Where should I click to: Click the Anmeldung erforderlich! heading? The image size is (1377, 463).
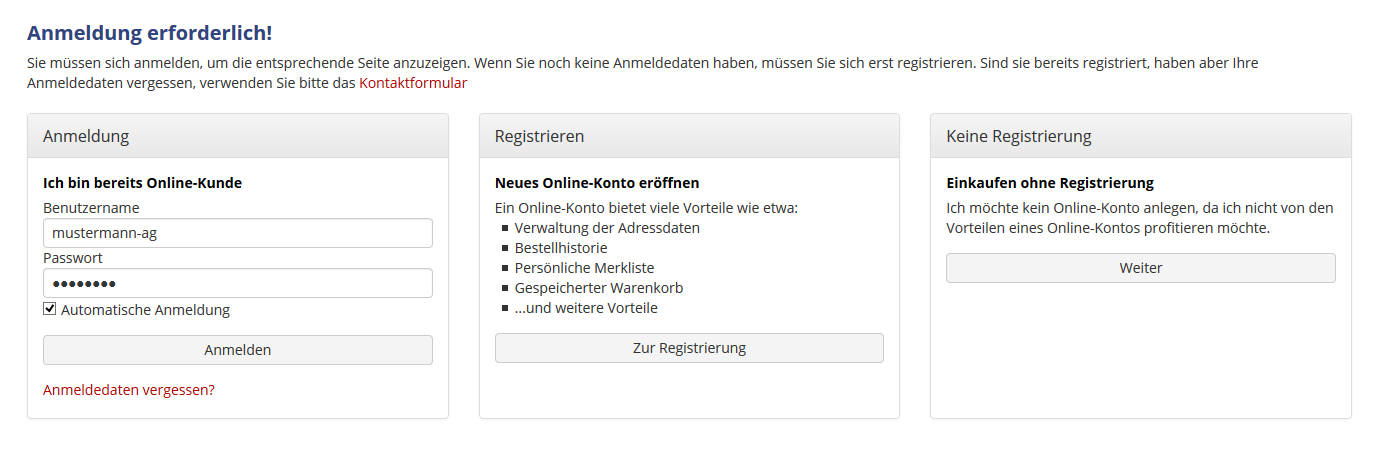tap(150, 33)
